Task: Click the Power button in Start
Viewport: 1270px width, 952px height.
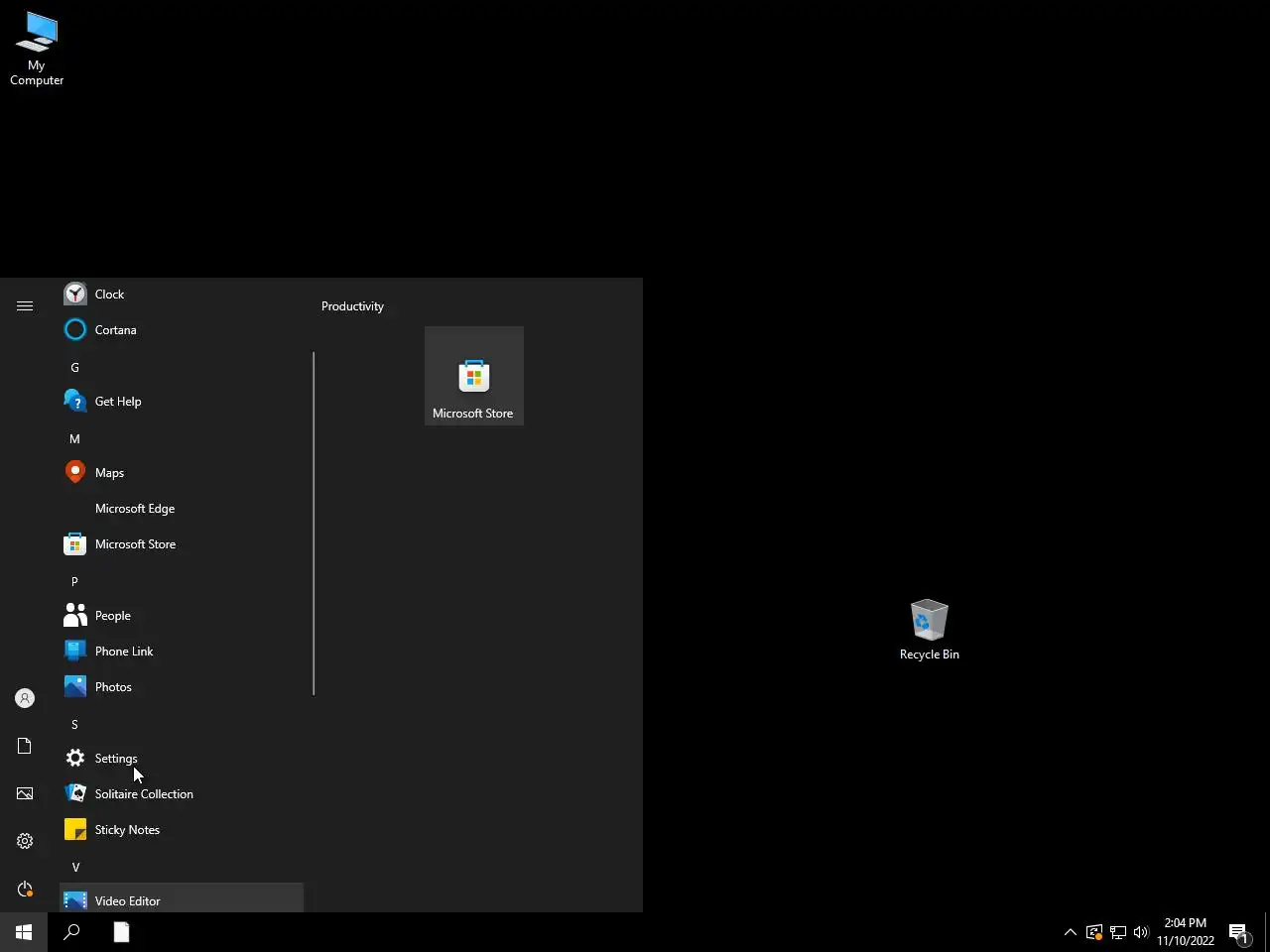Action: pos(25,889)
